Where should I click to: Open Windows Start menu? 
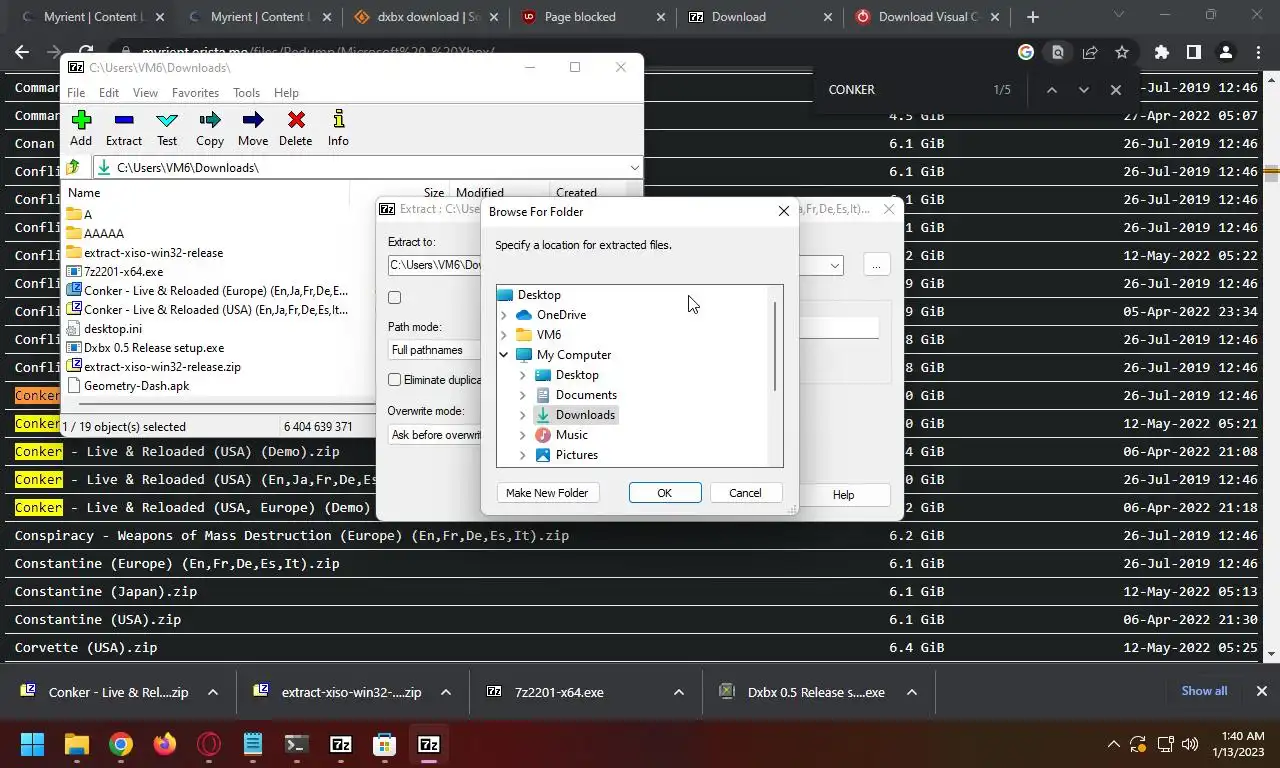[x=33, y=744]
